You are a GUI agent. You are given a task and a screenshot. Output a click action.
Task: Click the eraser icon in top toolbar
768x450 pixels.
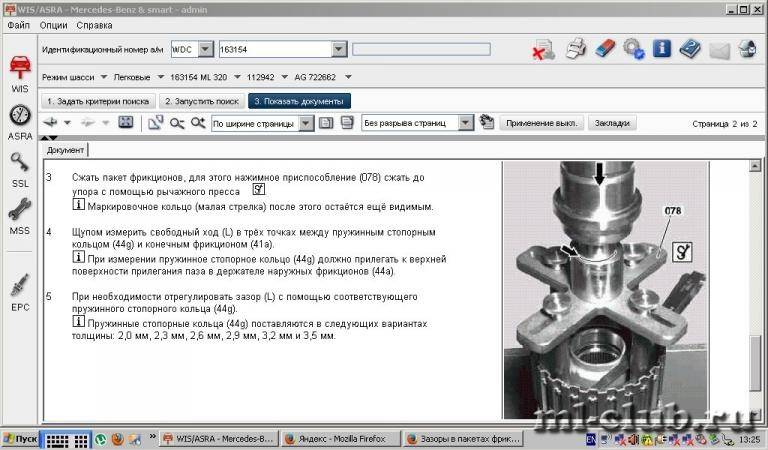tap(604, 48)
